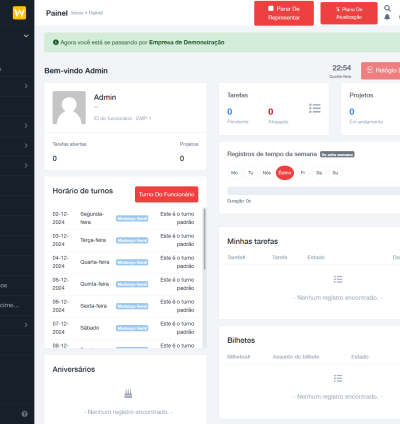Click the Em andamento count 0
This screenshot has width=400, height=424.
[352, 112]
